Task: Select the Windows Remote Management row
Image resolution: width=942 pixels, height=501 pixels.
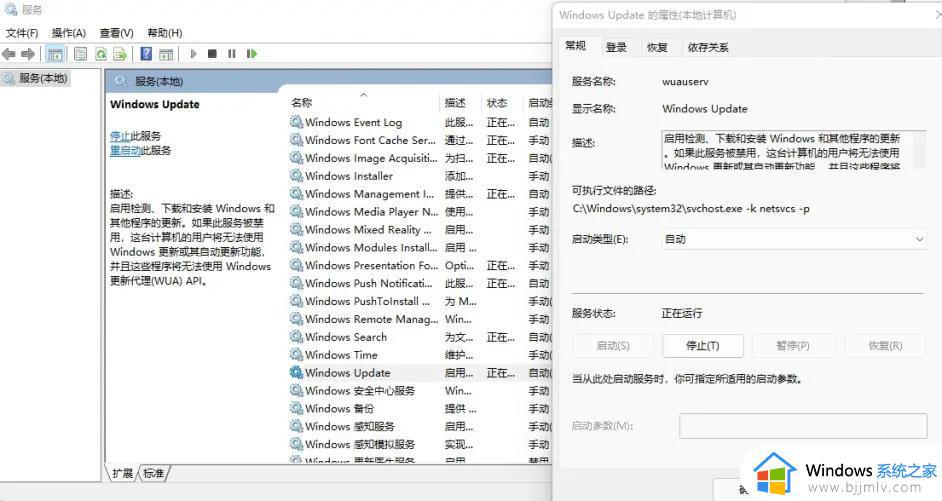Action: tap(419, 319)
